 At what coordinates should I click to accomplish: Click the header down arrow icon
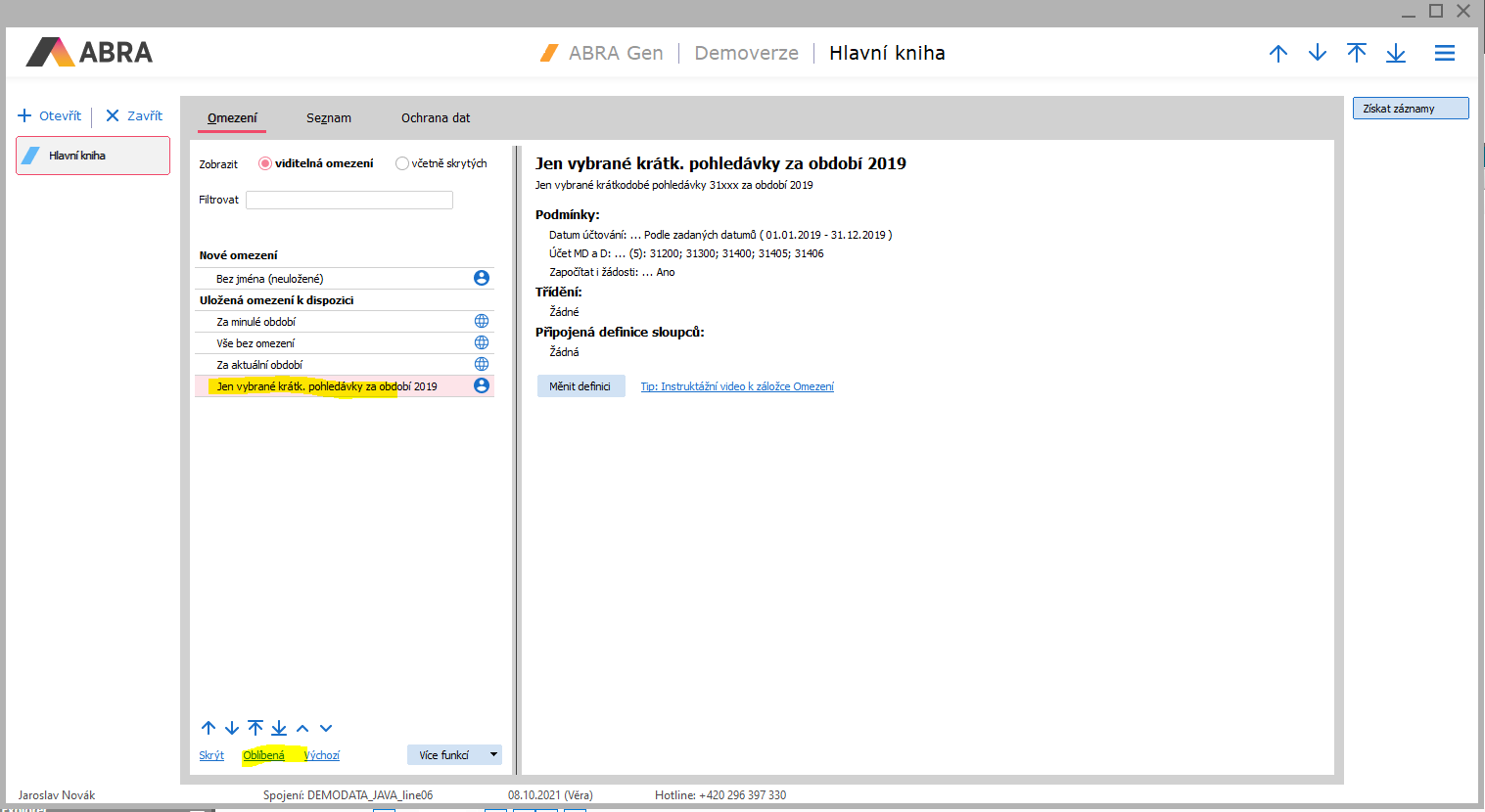coord(1317,54)
